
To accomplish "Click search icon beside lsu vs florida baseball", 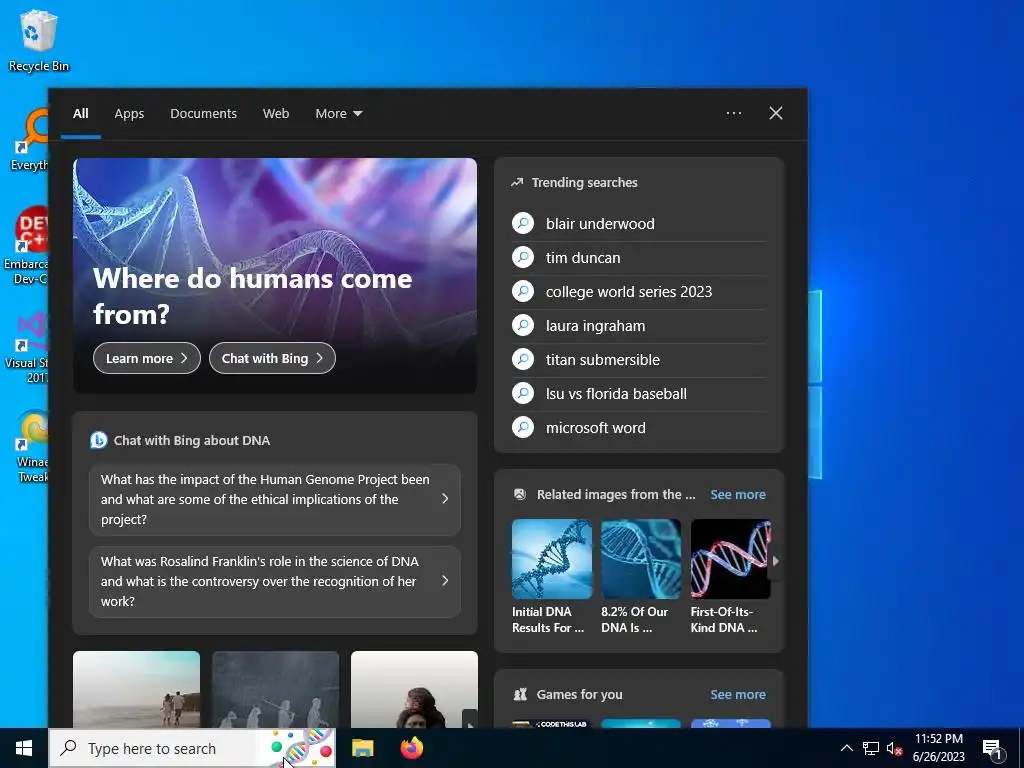I will tap(522, 393).
